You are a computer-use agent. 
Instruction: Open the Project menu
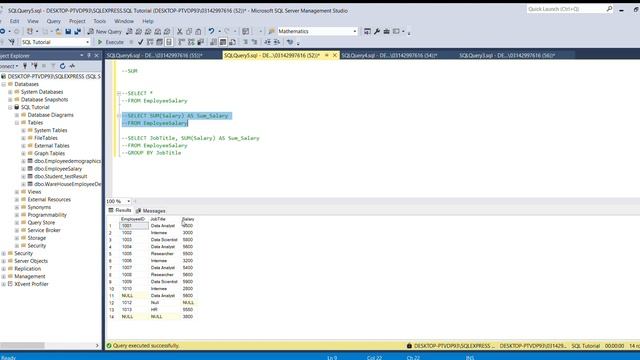77,21
